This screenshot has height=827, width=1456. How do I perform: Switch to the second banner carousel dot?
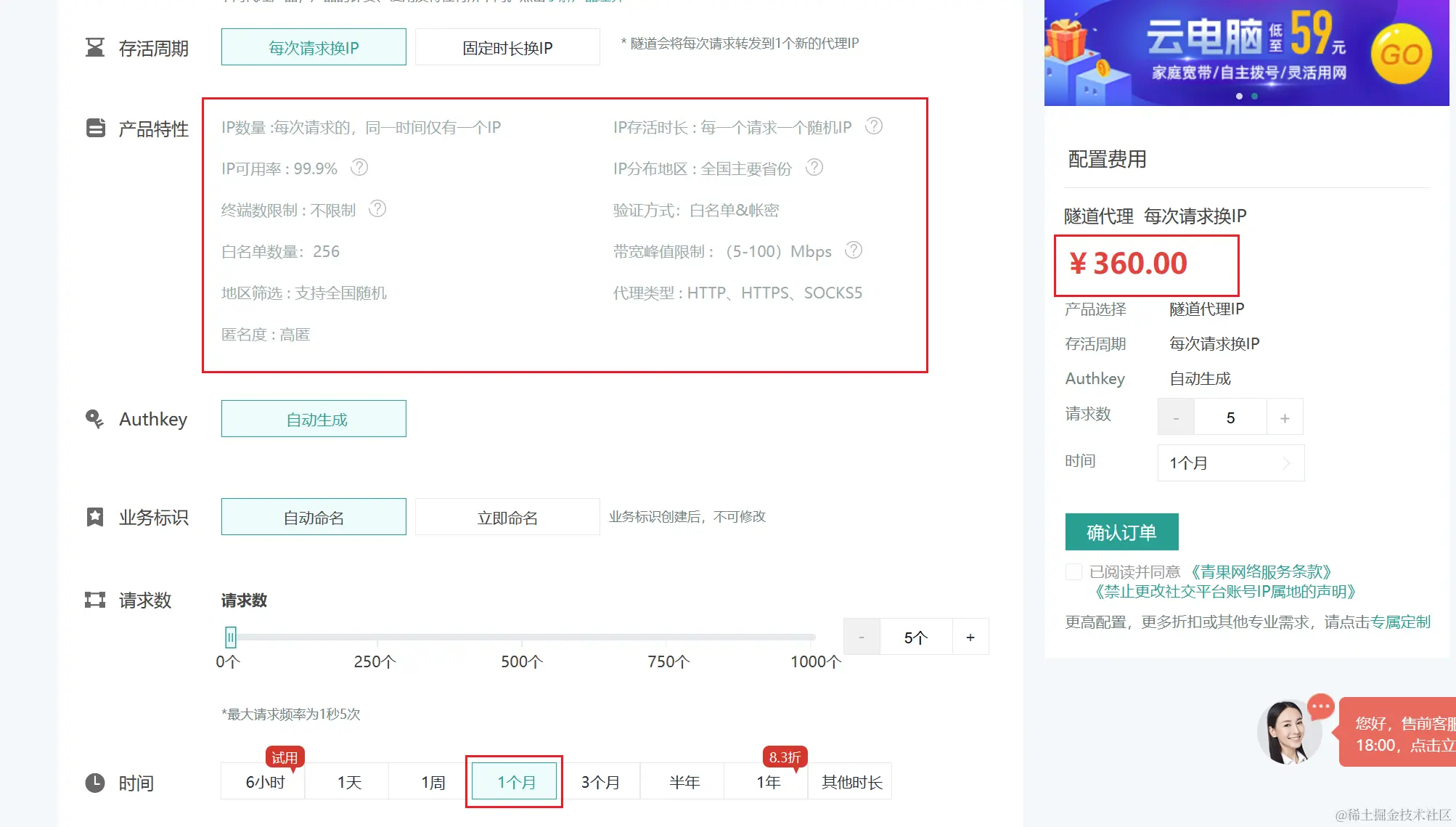(x=1254, y=96)
